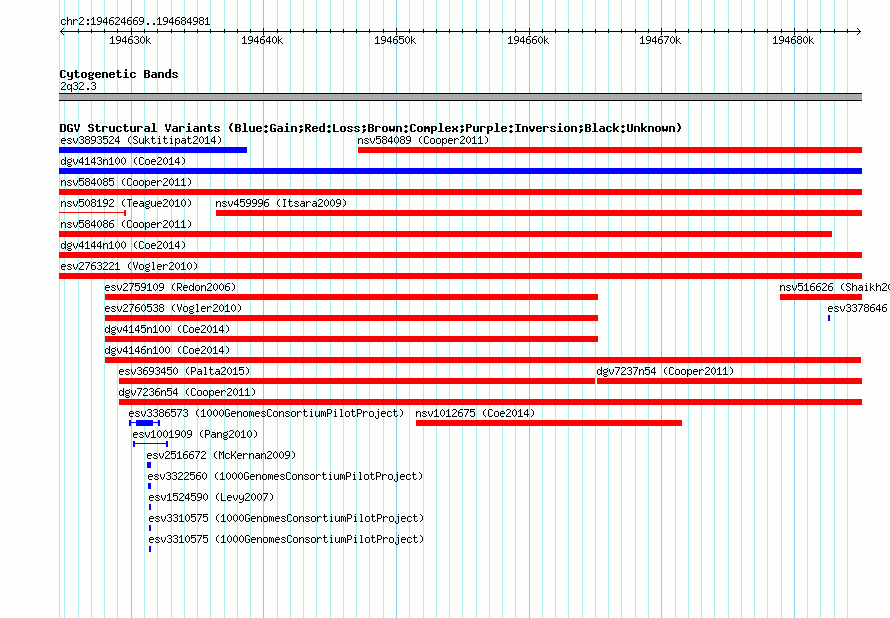890x618 pixels.
Task: Click the blue glyph of esv3386573
Action: [x=144, y=423]
